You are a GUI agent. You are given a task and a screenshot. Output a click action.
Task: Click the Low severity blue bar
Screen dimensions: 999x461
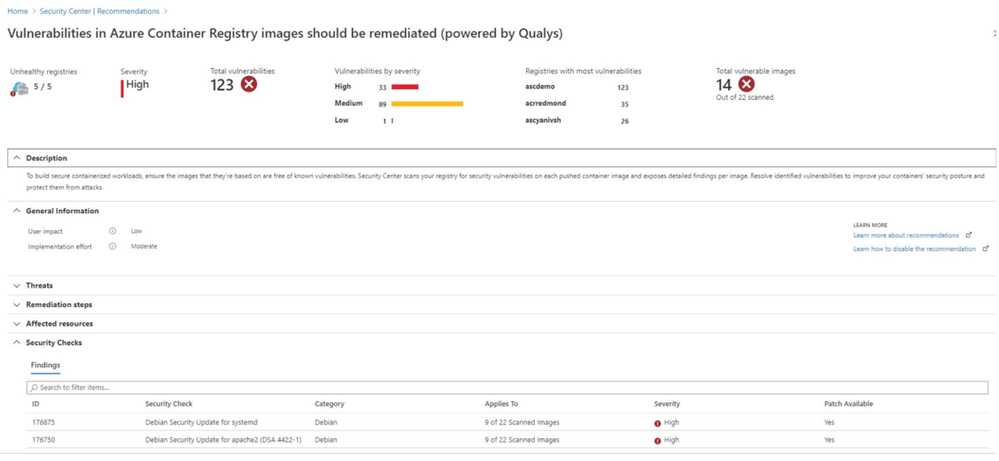click(x=392, y=120)
